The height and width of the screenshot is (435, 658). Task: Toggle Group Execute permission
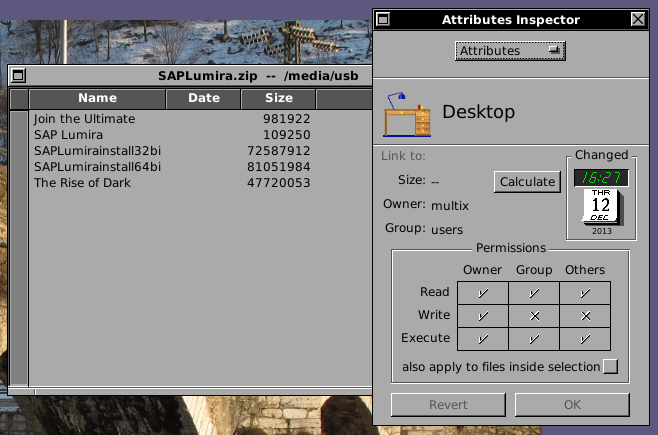[534, 339]
